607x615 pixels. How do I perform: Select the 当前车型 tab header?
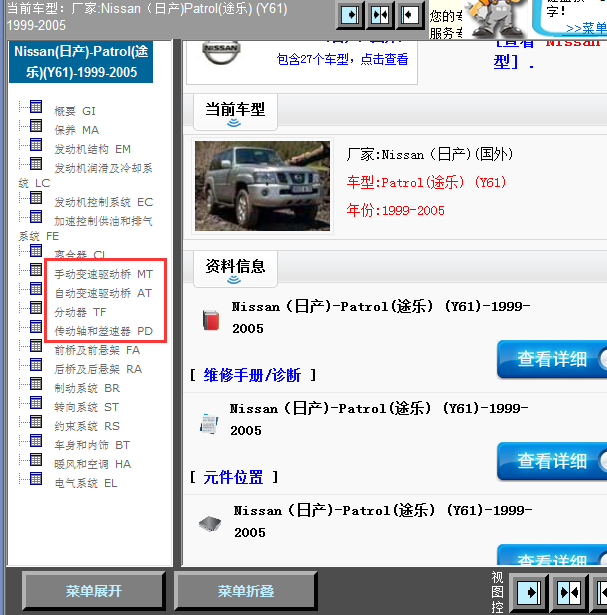[x=235, y=112]
